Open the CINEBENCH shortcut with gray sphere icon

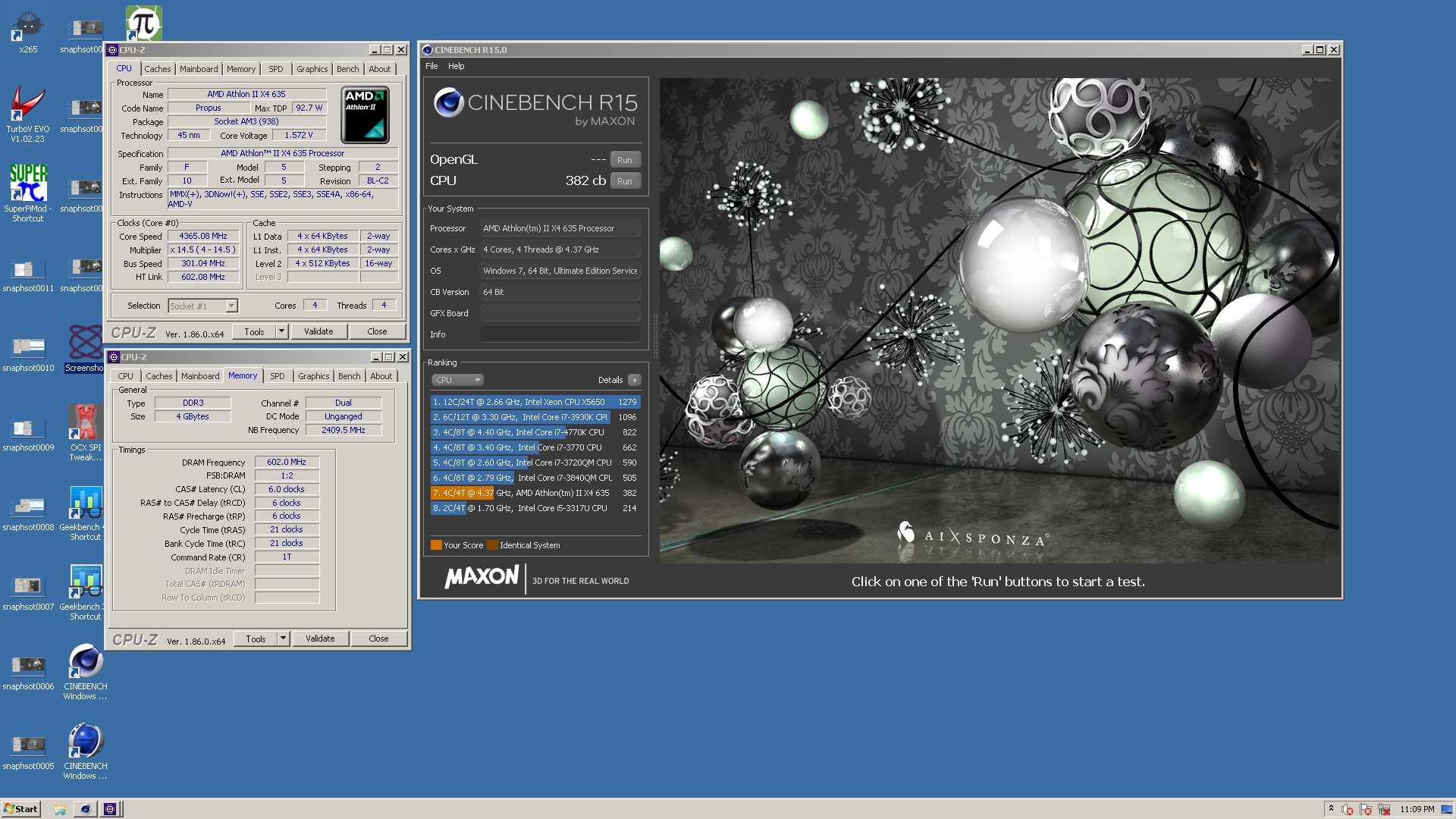(x=85, y=671)
